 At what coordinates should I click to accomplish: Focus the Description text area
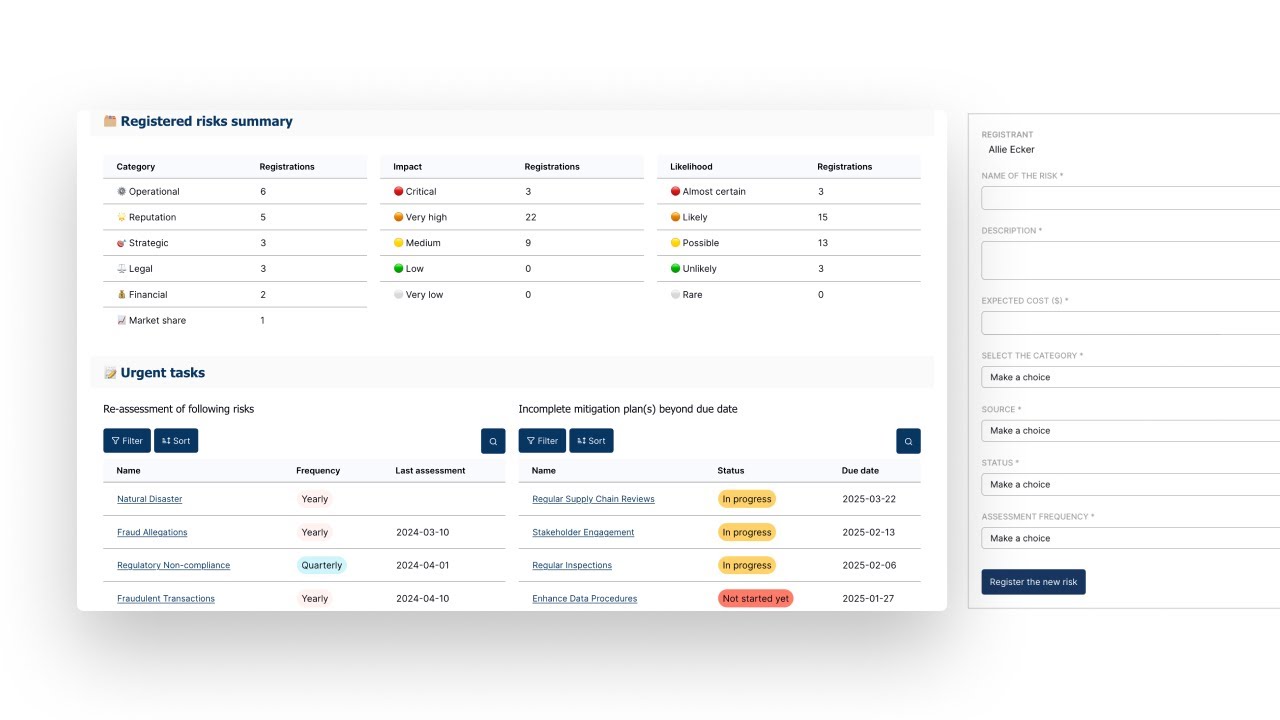pos(1131,260)
